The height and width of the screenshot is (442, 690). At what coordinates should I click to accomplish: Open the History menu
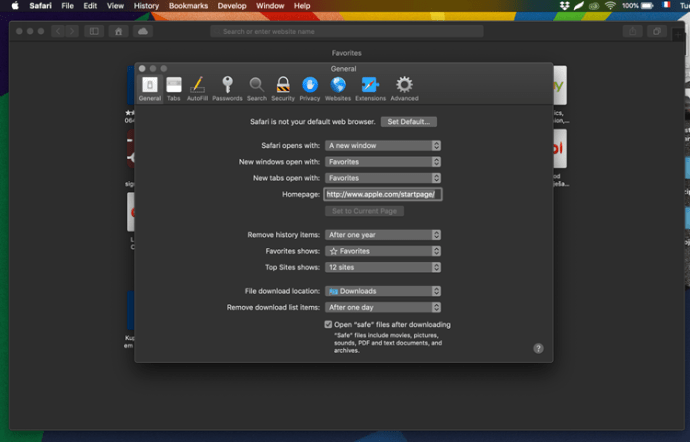[x=146, y=6]
